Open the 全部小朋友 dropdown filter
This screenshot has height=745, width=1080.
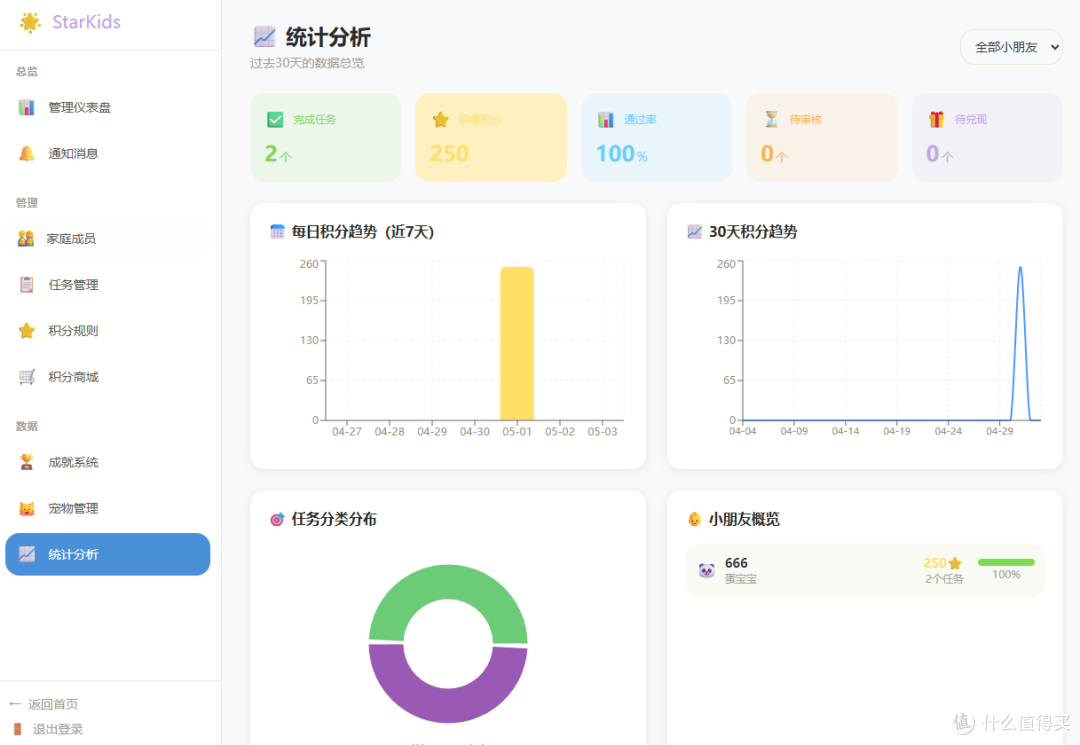pyautogui.click(x=1011, y=47)
